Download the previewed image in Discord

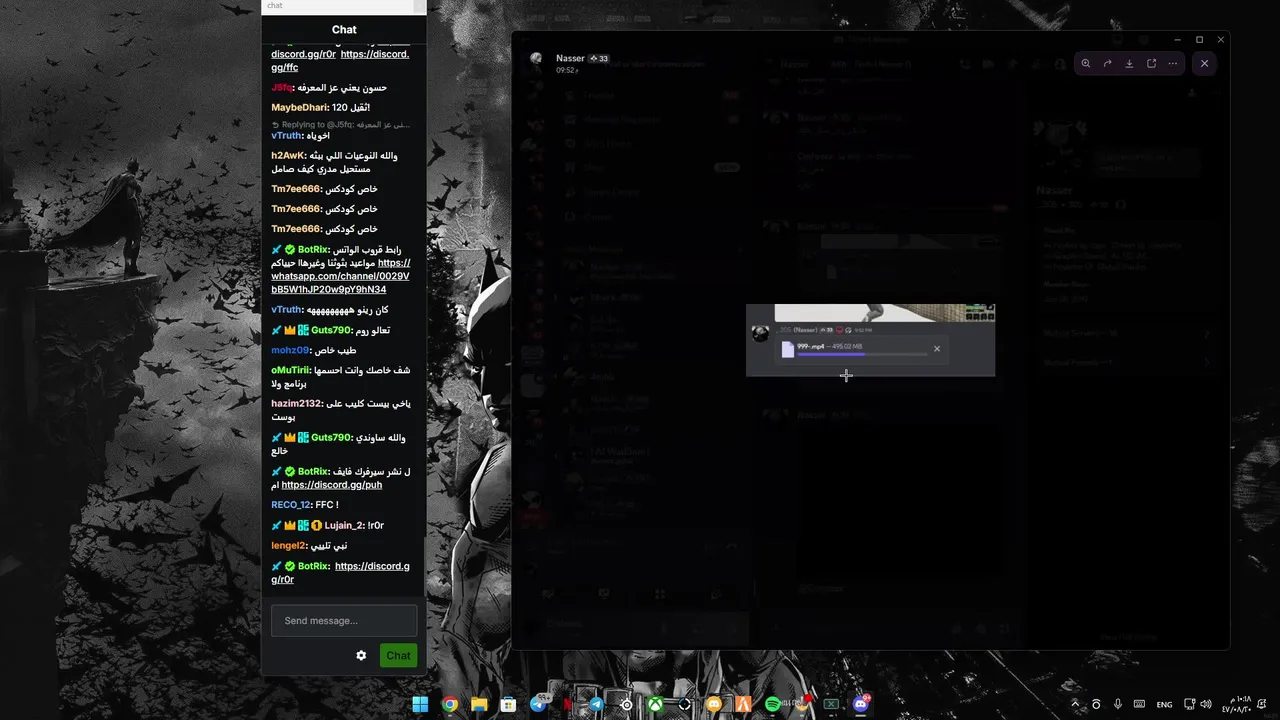coord(1129,63)
